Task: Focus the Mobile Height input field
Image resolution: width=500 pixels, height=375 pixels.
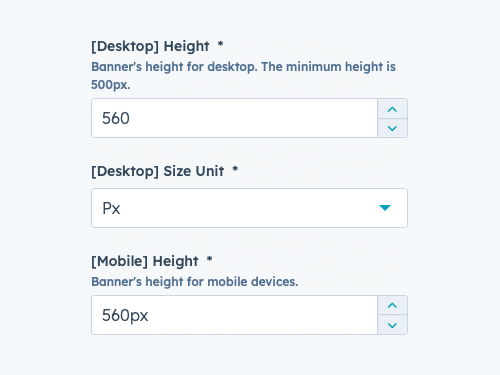Action: click(x=234, y=315)
